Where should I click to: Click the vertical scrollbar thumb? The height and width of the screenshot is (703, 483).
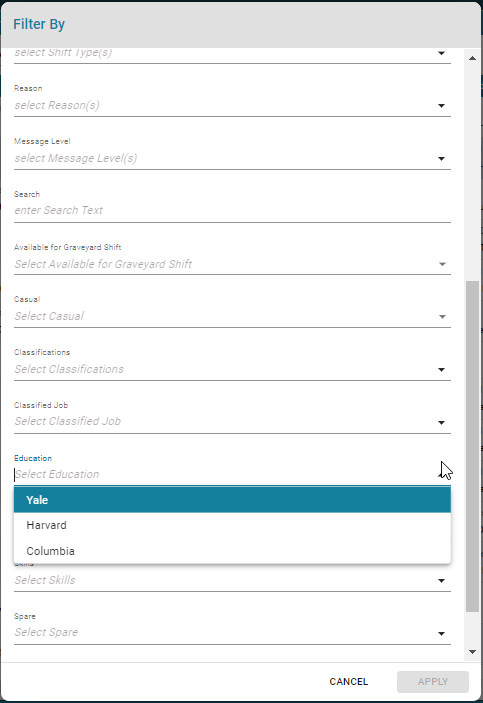tap(472, 447)
